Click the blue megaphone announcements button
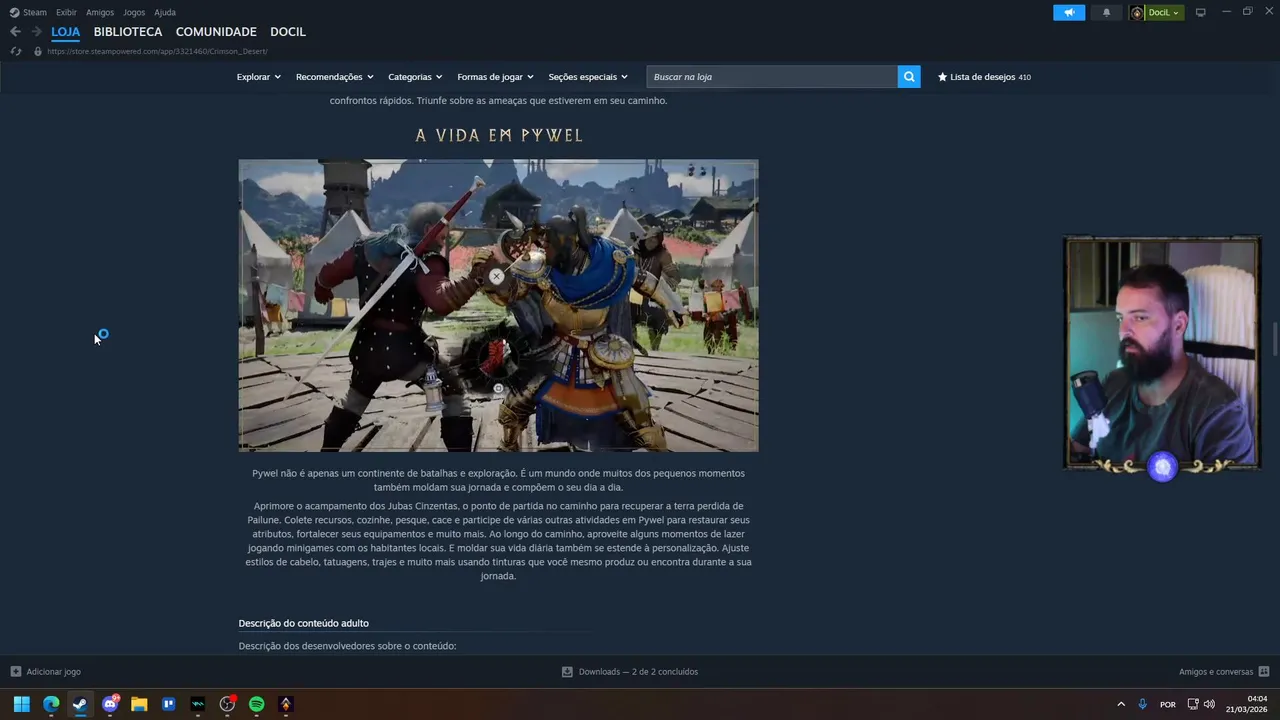This screenshot has height=720, width=1280. [1069, 12]
